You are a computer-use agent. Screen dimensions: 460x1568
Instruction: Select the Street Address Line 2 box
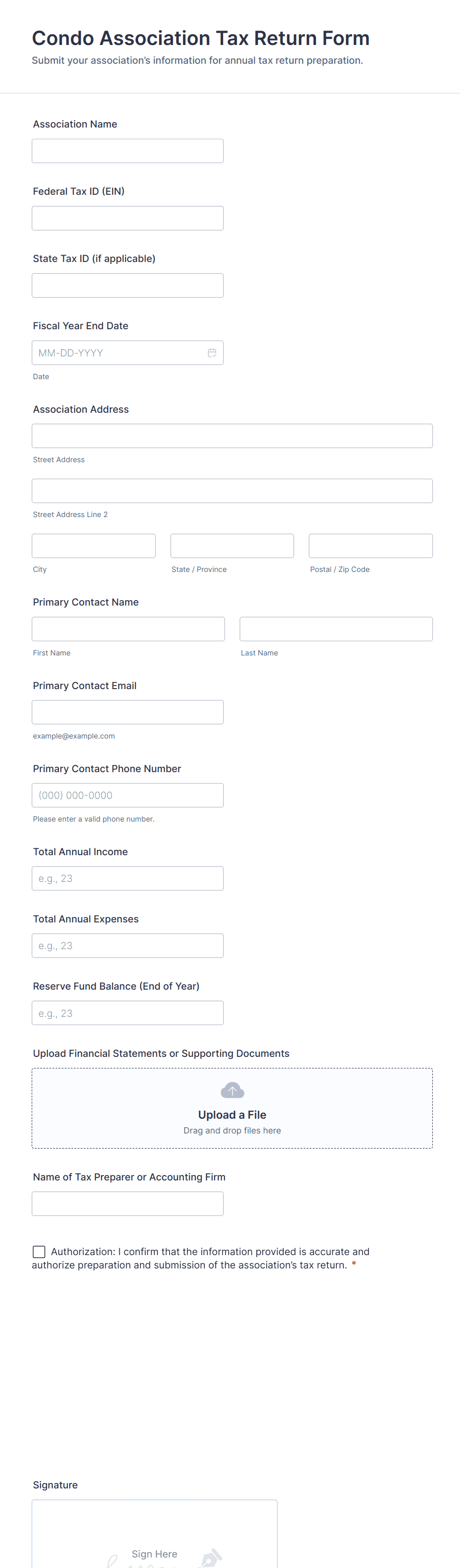click(x=232, y=490)
